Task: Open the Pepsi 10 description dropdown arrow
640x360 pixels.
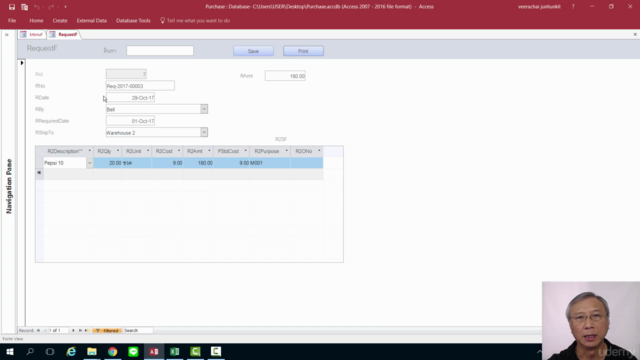Action: [89, 163]
